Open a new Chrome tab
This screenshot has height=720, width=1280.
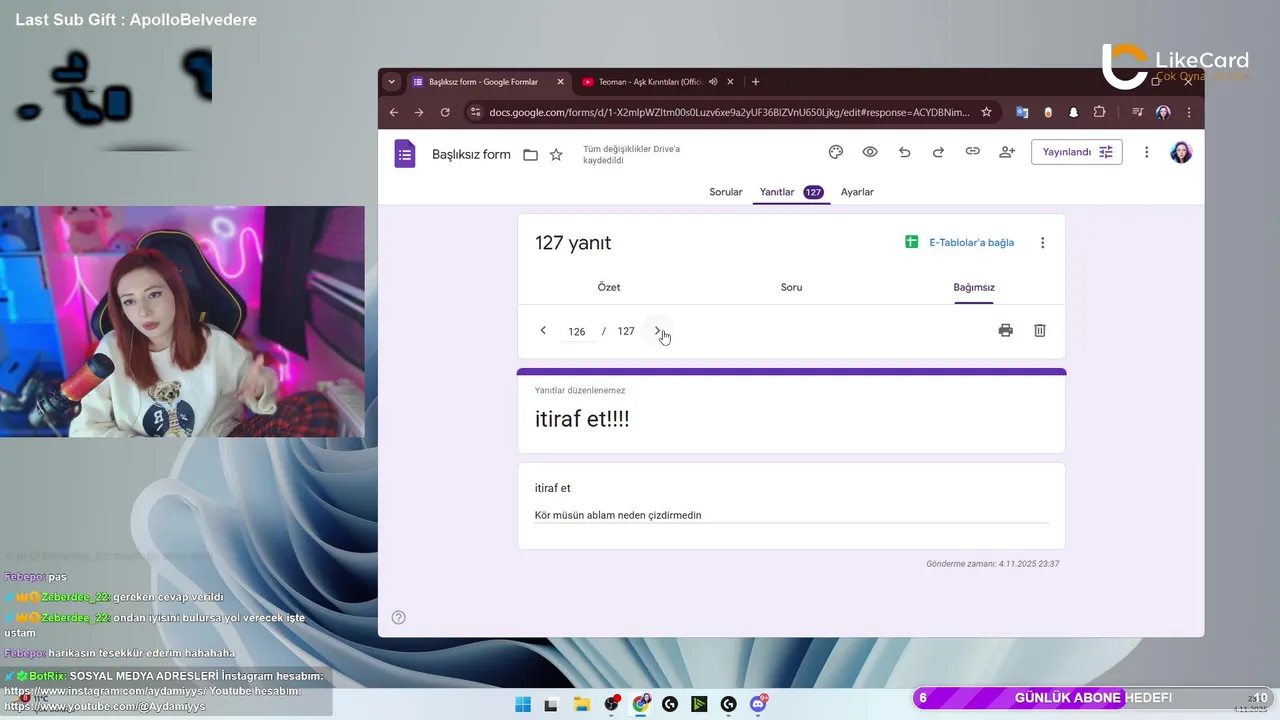pos(755,82)
